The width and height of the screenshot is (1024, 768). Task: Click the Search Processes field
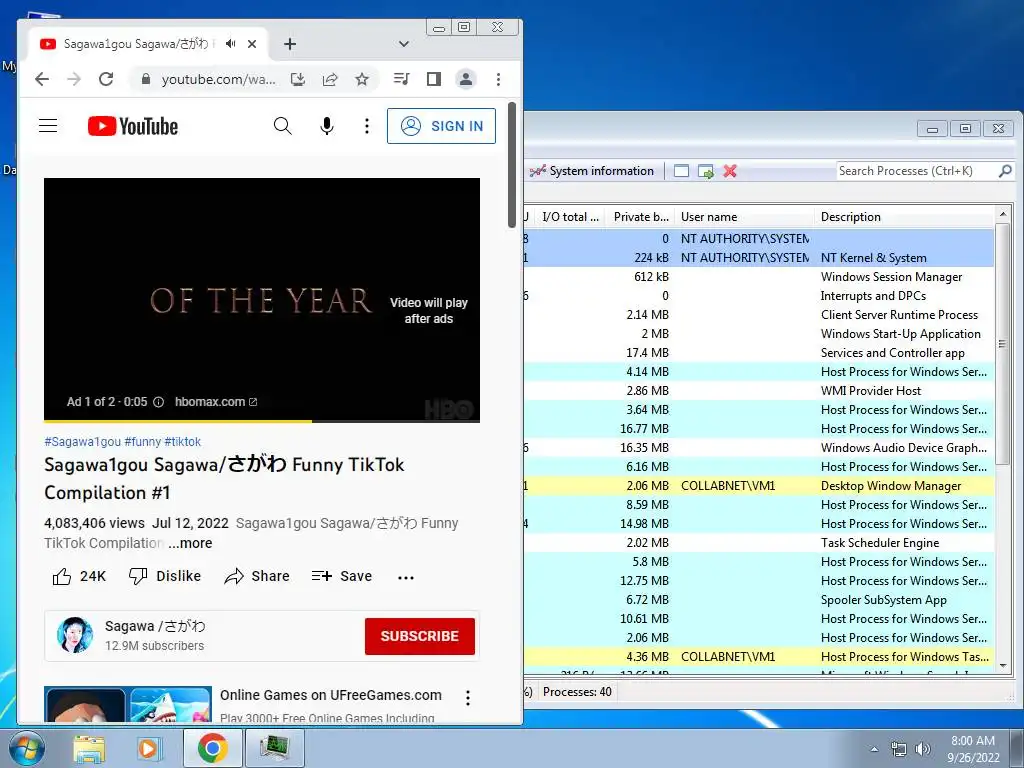click(916, 171)
